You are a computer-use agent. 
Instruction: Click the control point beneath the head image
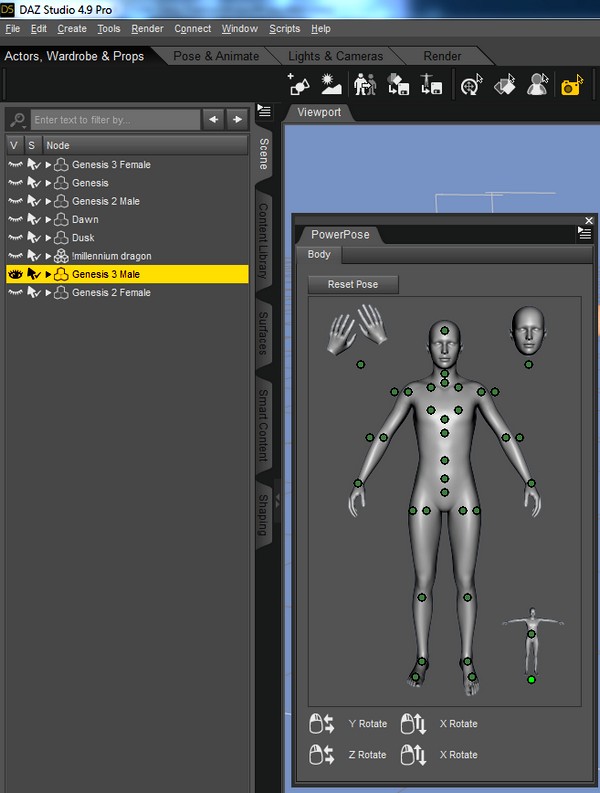[529, 364]
